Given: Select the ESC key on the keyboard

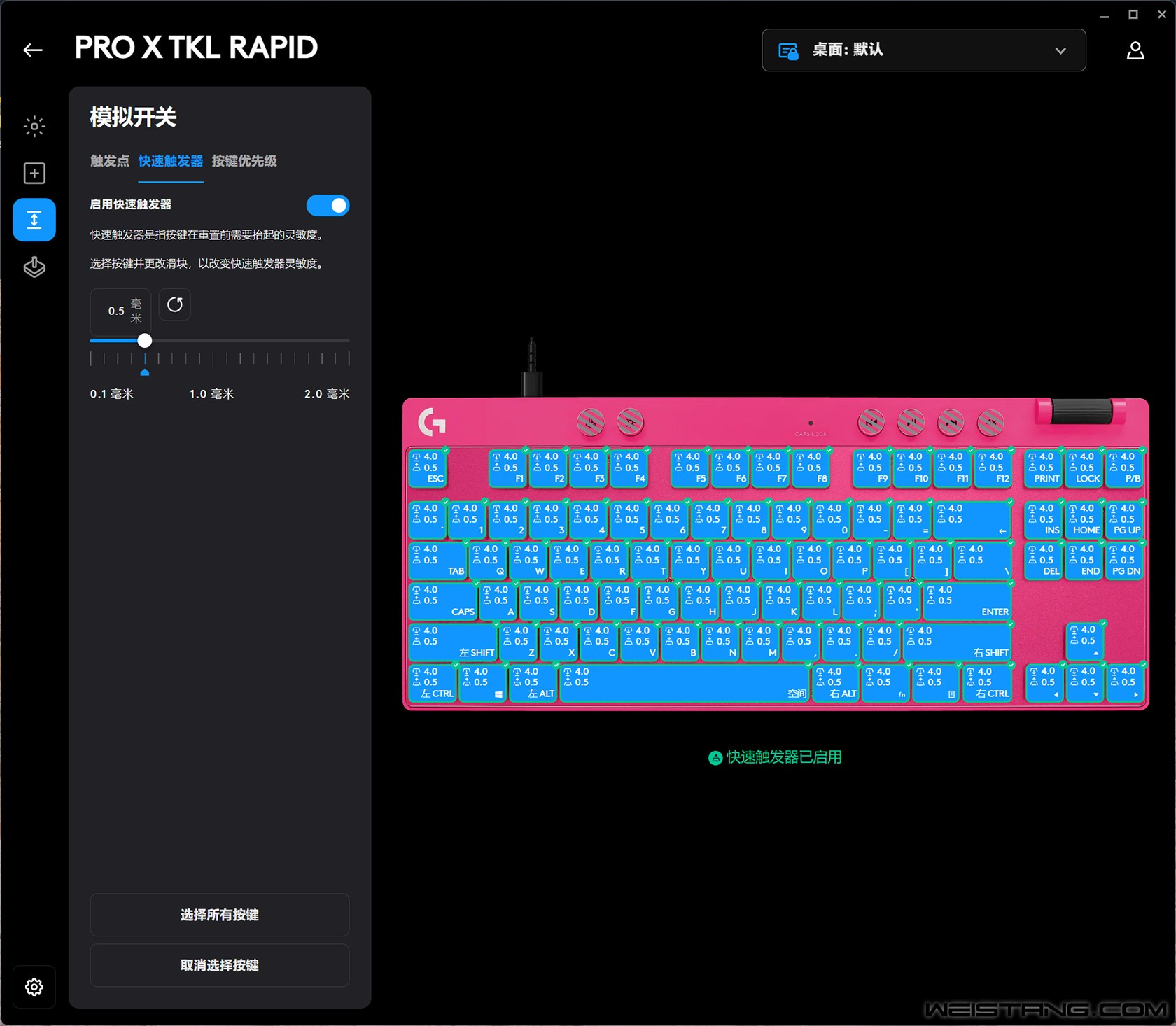Looking at the screenshot, I should coord(427,468).
